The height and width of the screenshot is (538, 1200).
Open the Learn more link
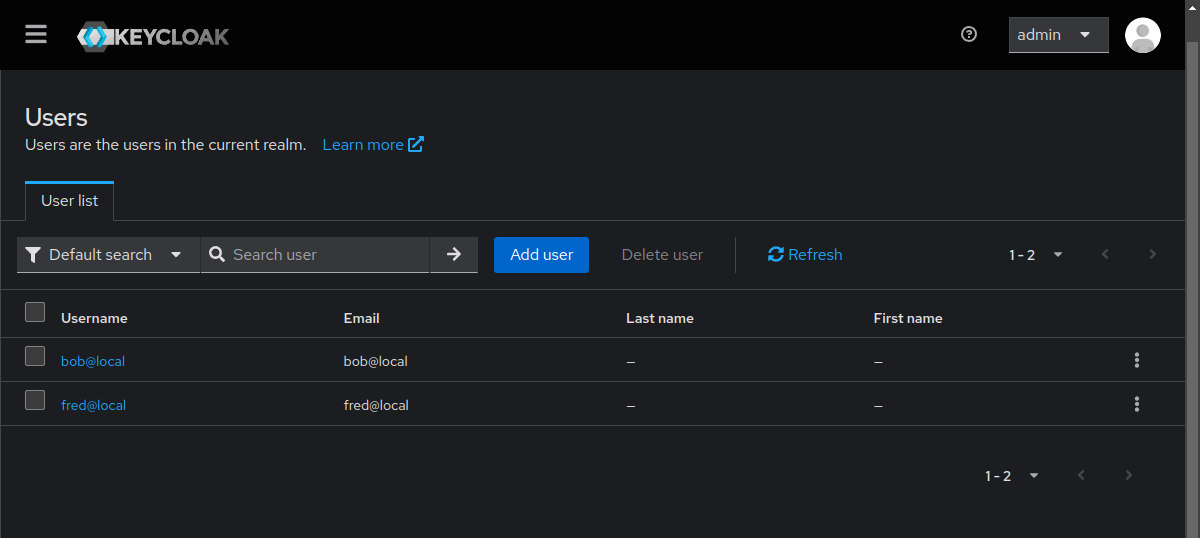pos(372,145)
